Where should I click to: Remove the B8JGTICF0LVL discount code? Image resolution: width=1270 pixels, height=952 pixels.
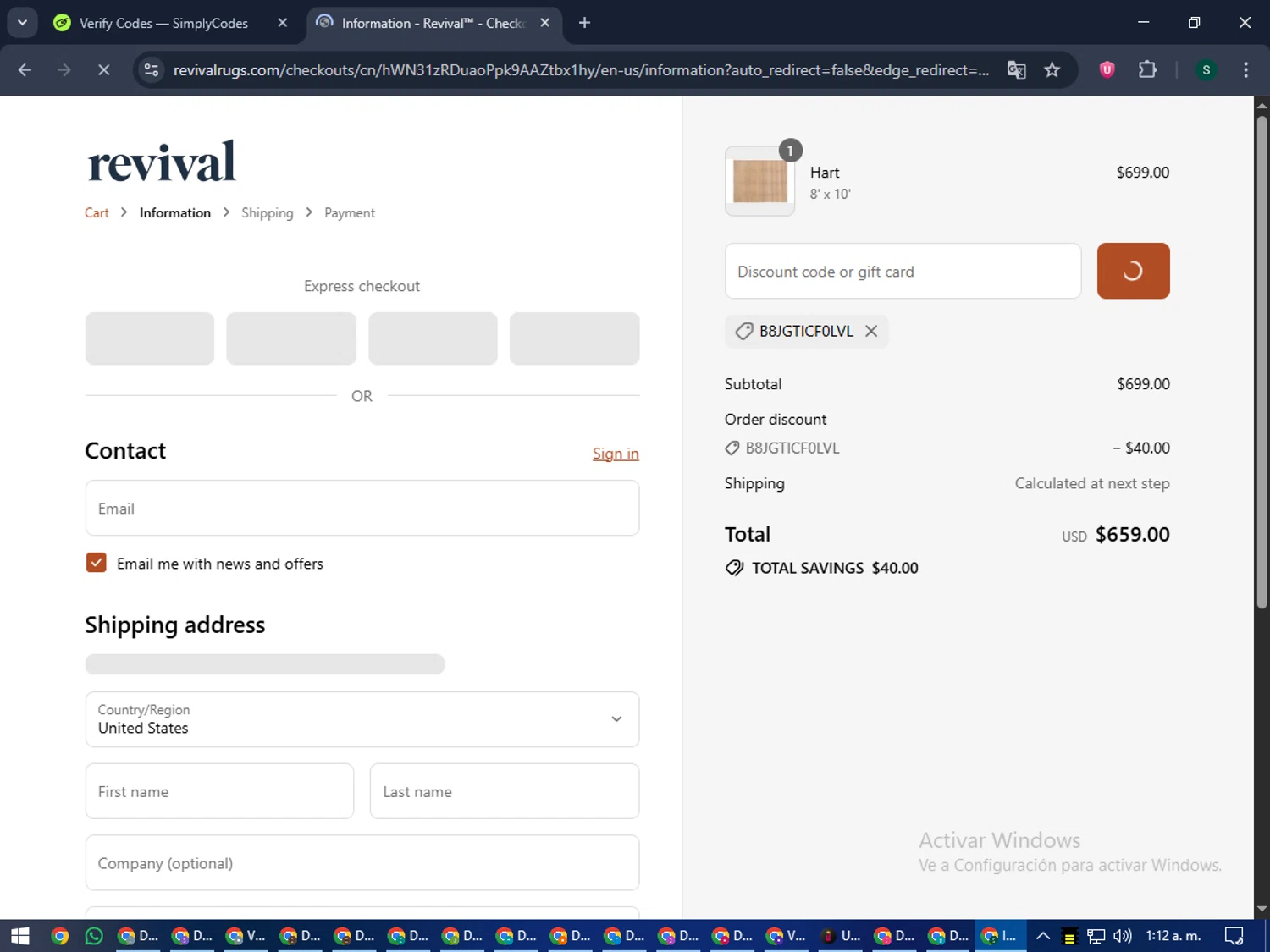pos(871,332)
